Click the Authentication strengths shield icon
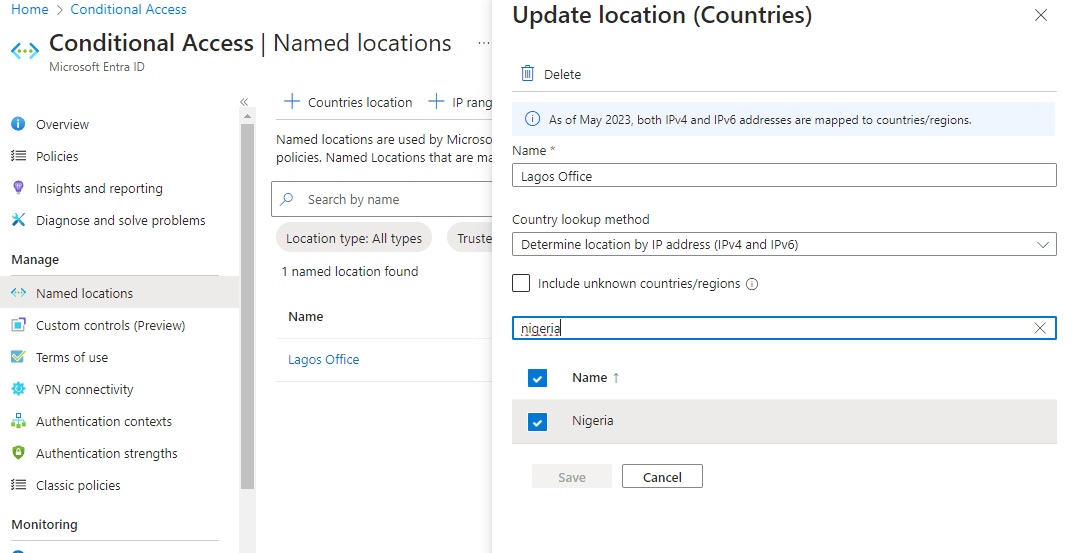 coord(18,453)
